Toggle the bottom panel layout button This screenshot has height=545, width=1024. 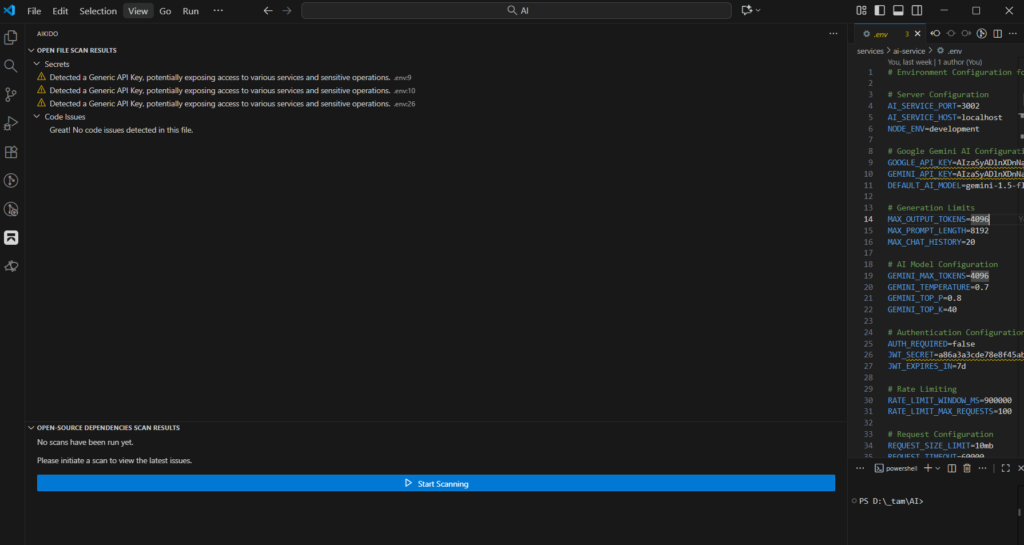pyautogui.click(x=897, y=11)
